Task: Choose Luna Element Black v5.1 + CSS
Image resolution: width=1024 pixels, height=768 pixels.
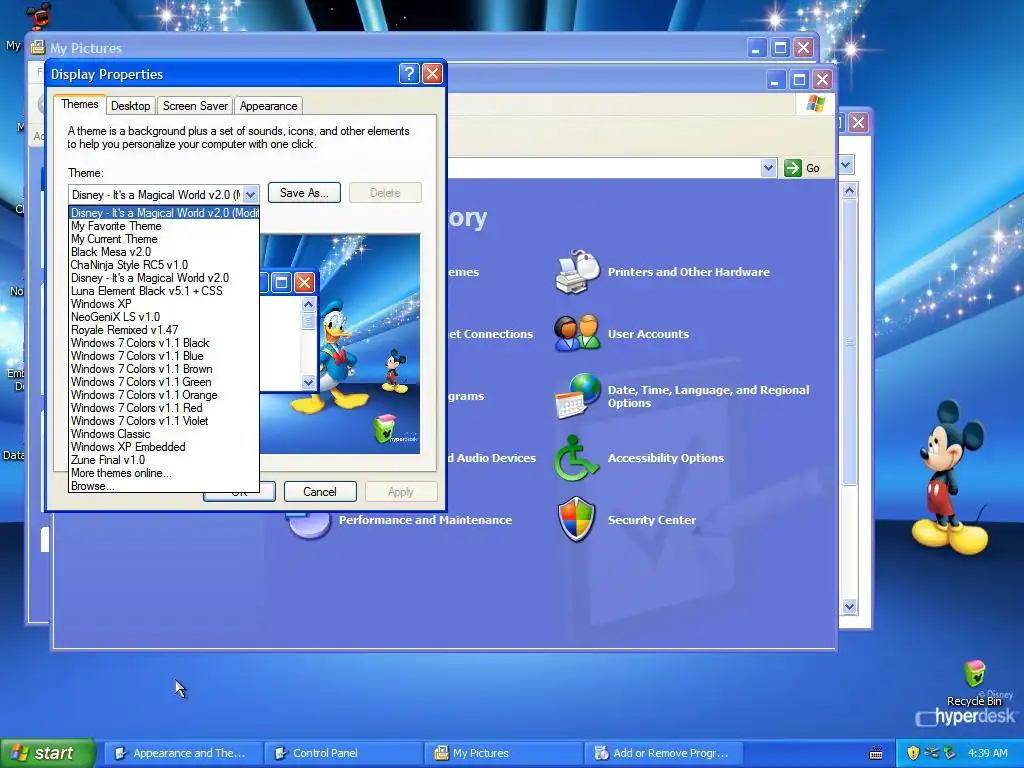Action: coord(164,291)
